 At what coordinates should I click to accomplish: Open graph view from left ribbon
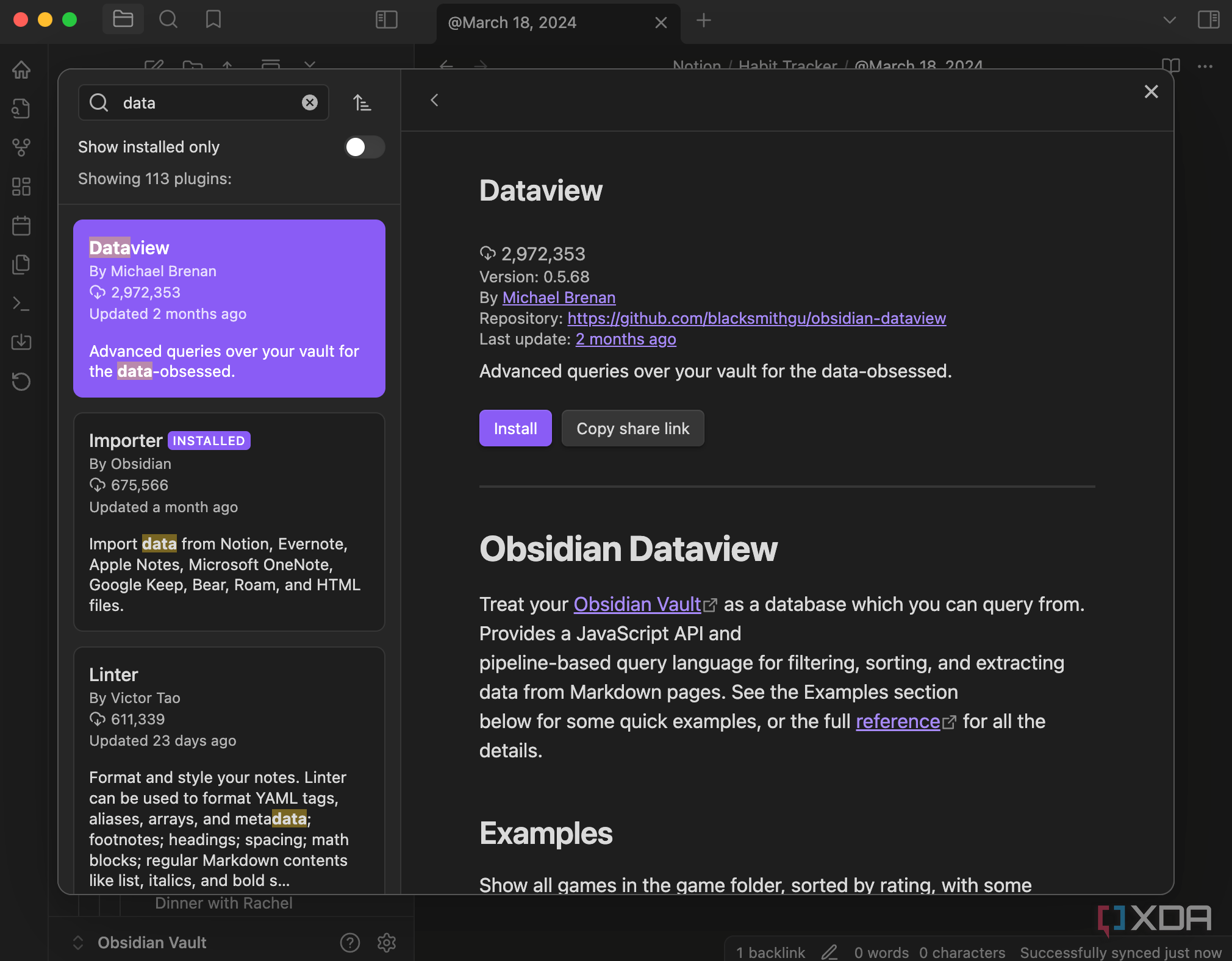(x=21, y=147)
